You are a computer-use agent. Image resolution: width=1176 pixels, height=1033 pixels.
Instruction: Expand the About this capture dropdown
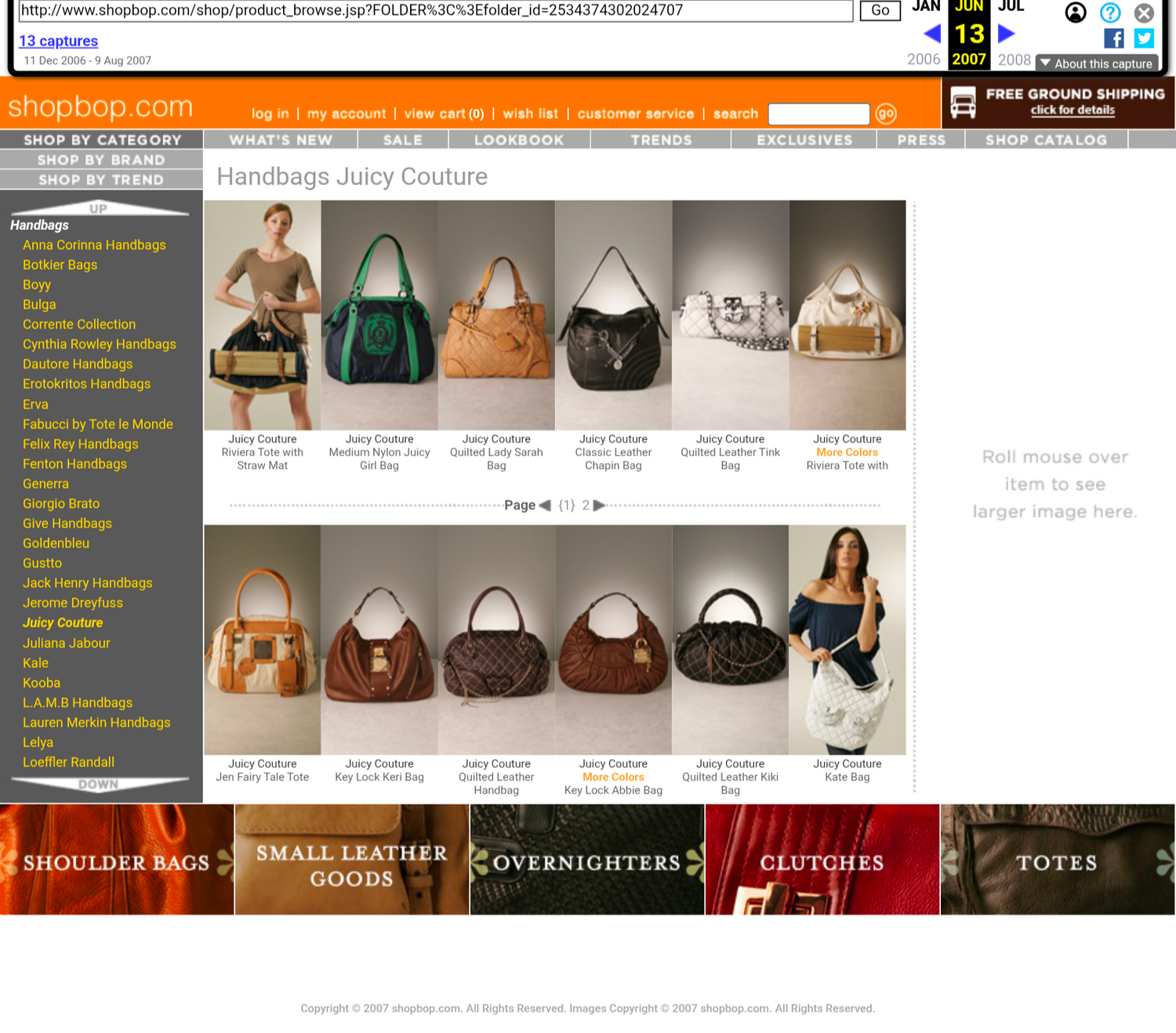click(1097, 63)
